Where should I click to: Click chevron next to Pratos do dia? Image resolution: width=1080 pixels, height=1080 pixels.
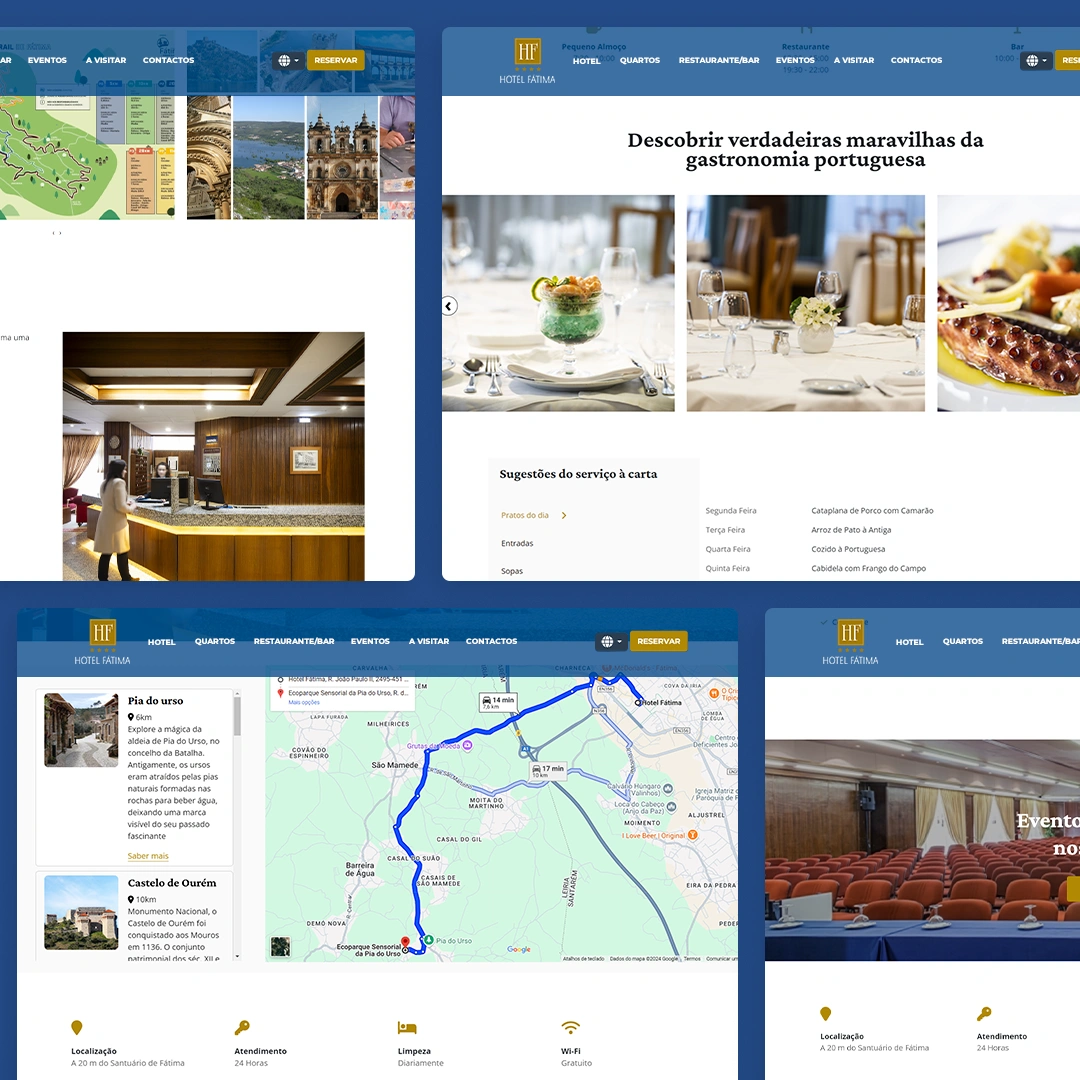(x=564, y=515)
